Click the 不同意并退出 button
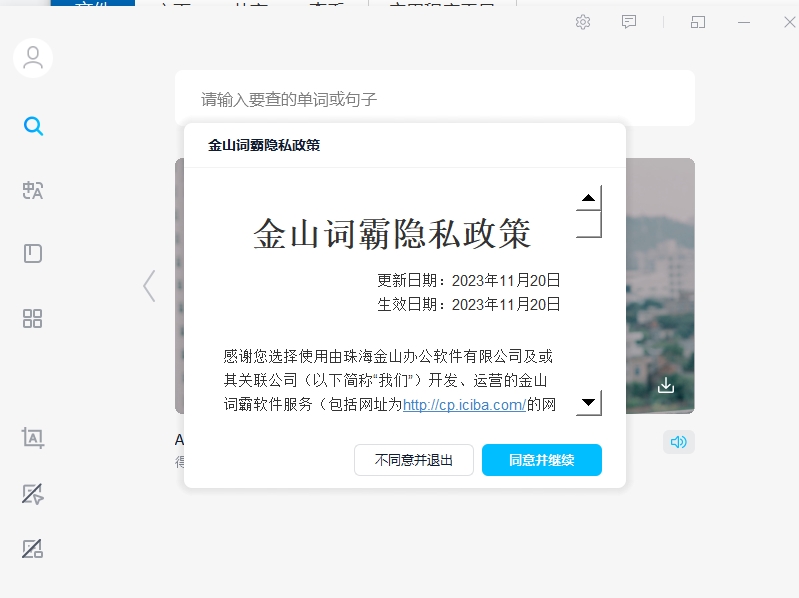 point(414,460)
